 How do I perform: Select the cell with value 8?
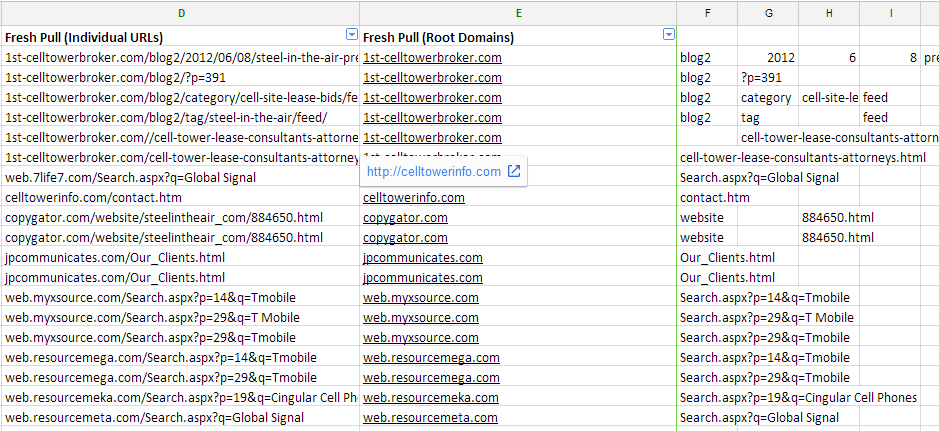890,58
